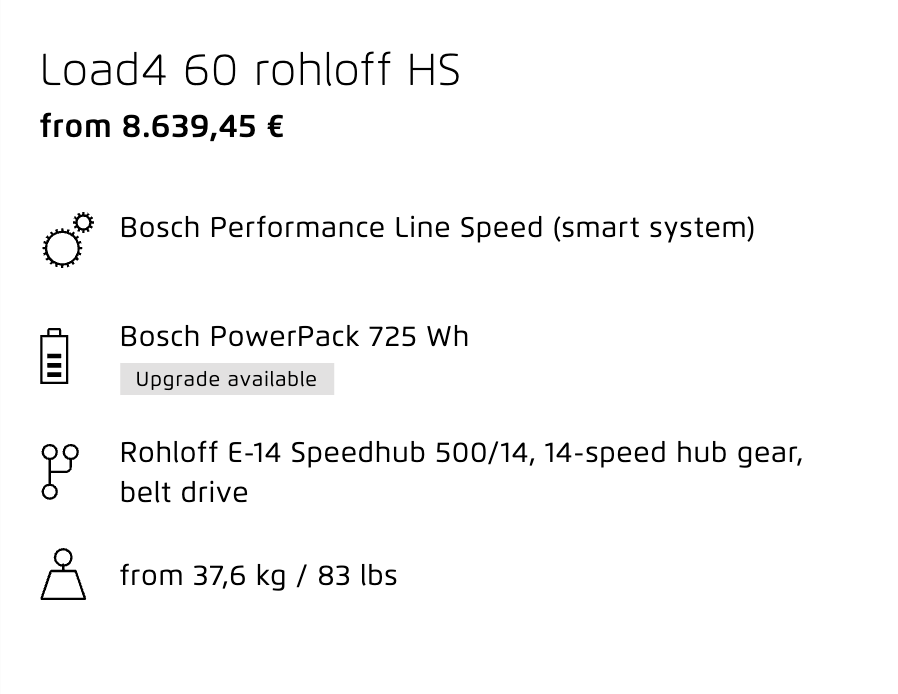Click the weight icon
The height and width of the screenshot is (694, 898).
point(63,574)
